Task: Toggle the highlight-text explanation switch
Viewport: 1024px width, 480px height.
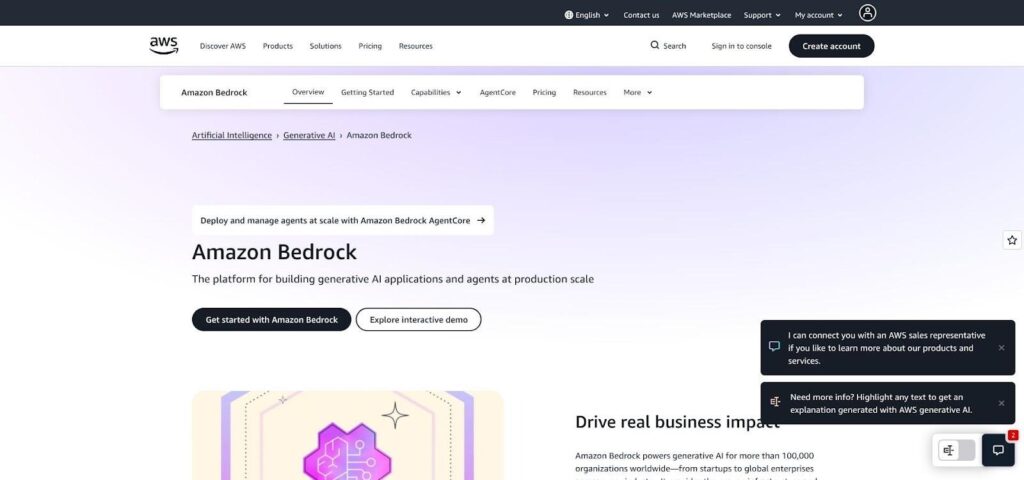Action: point(956,450)
